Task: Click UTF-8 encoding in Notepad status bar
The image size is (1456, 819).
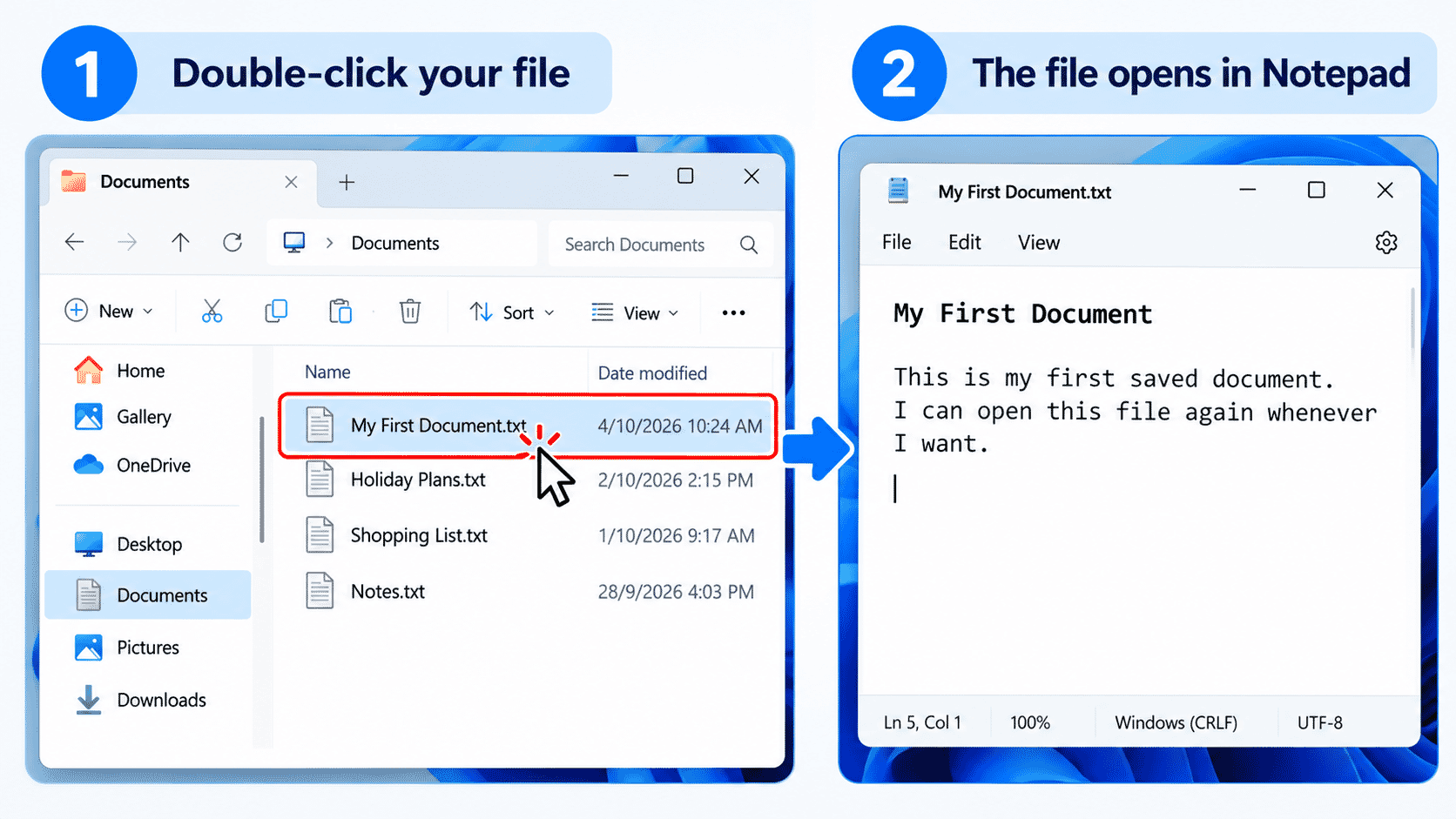Action: click(x=1320, y=722)
